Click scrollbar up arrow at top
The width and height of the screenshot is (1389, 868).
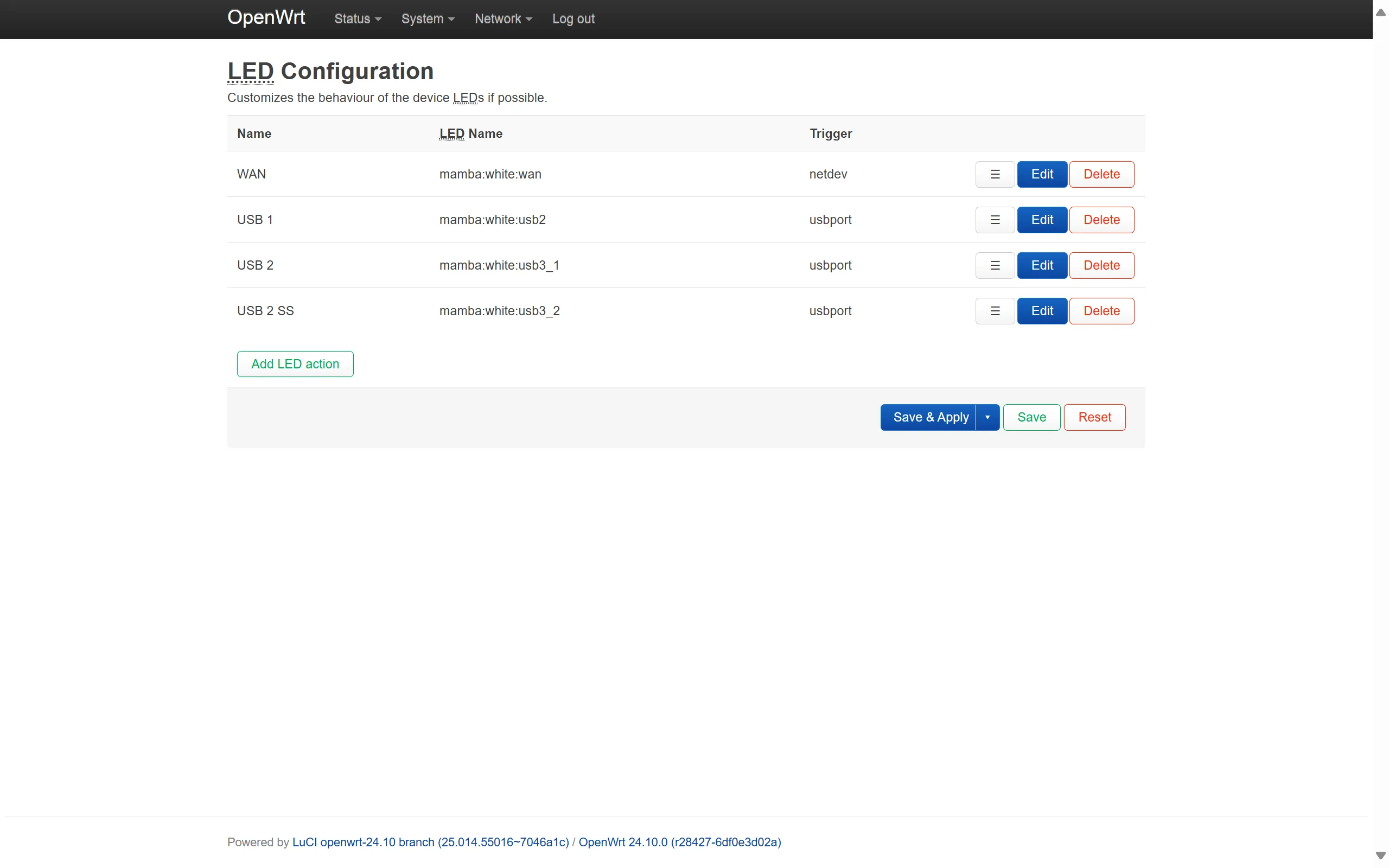(1380, 12)
